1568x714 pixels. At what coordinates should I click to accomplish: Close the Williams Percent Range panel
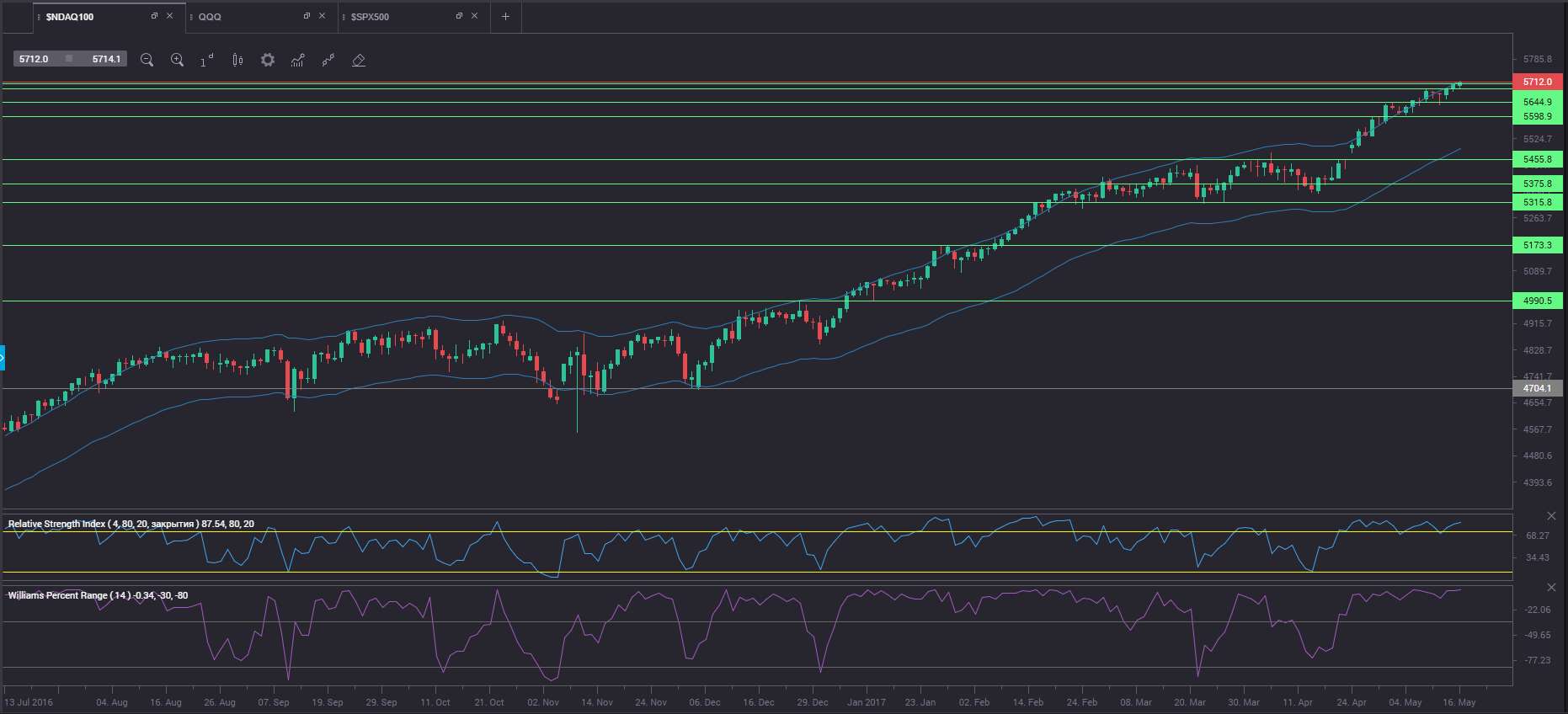[x=1551, y=587]
